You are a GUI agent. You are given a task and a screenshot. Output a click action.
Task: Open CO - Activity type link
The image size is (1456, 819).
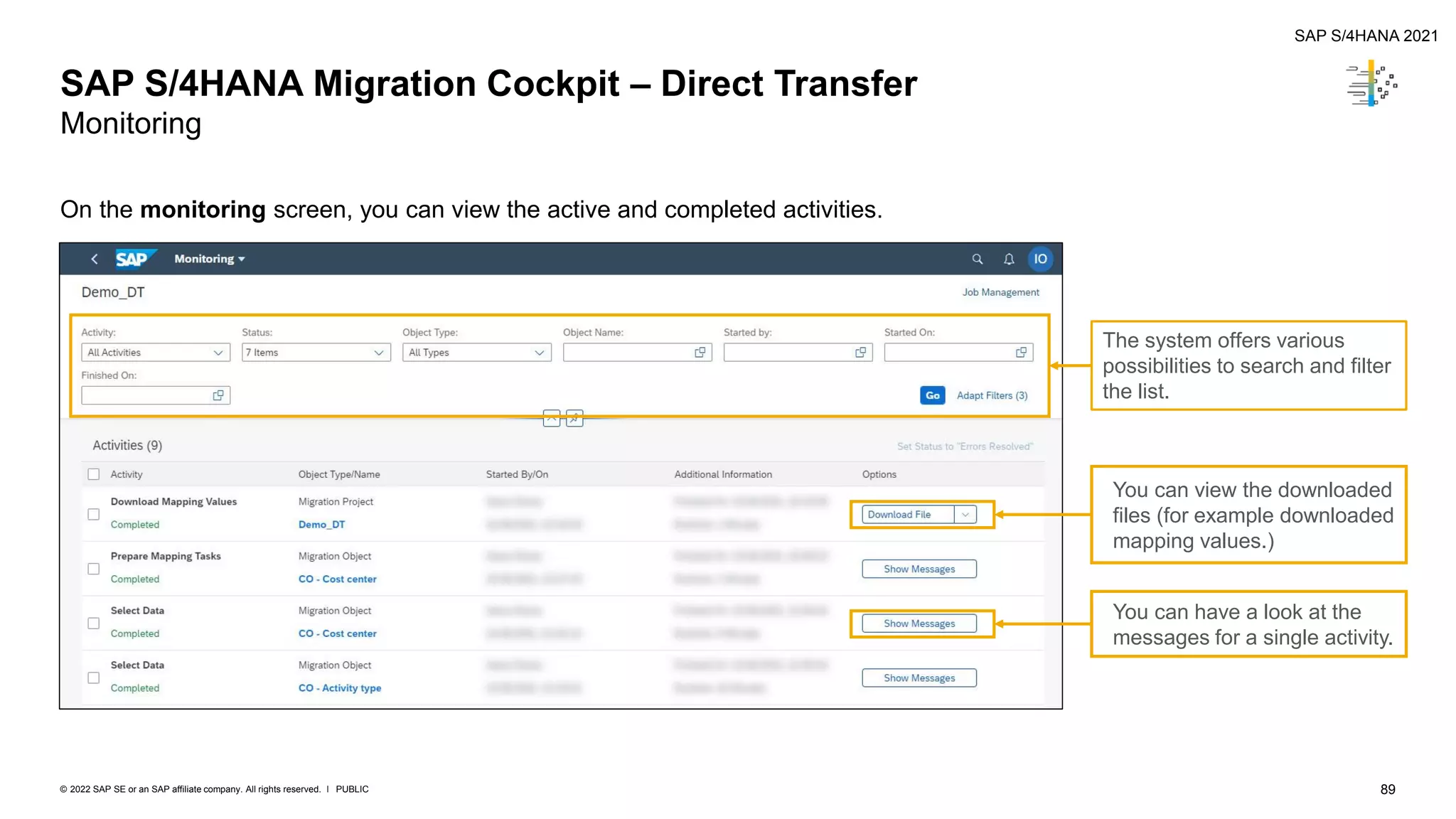coord(340,688)
